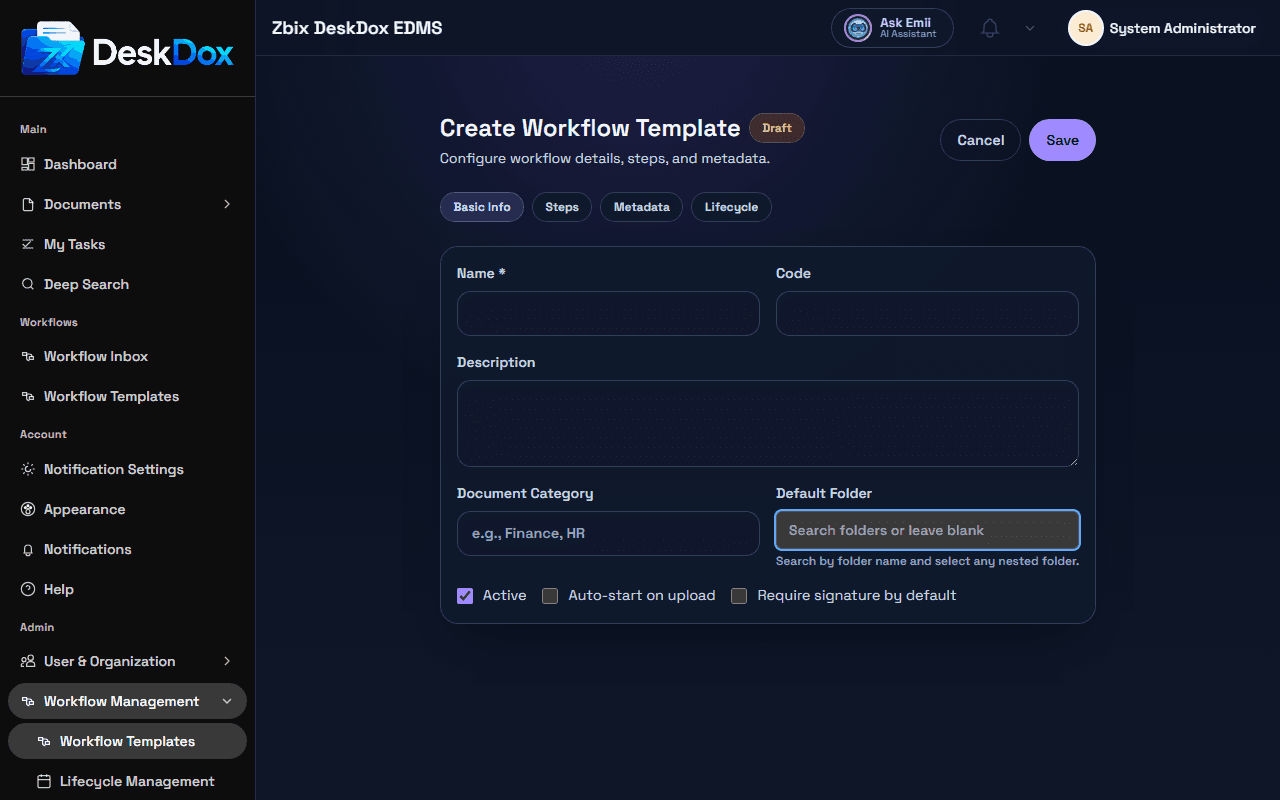Click the Create Workflow Template heading
Viewport: 1280px width, 800px height.
(x=590, y=128)
